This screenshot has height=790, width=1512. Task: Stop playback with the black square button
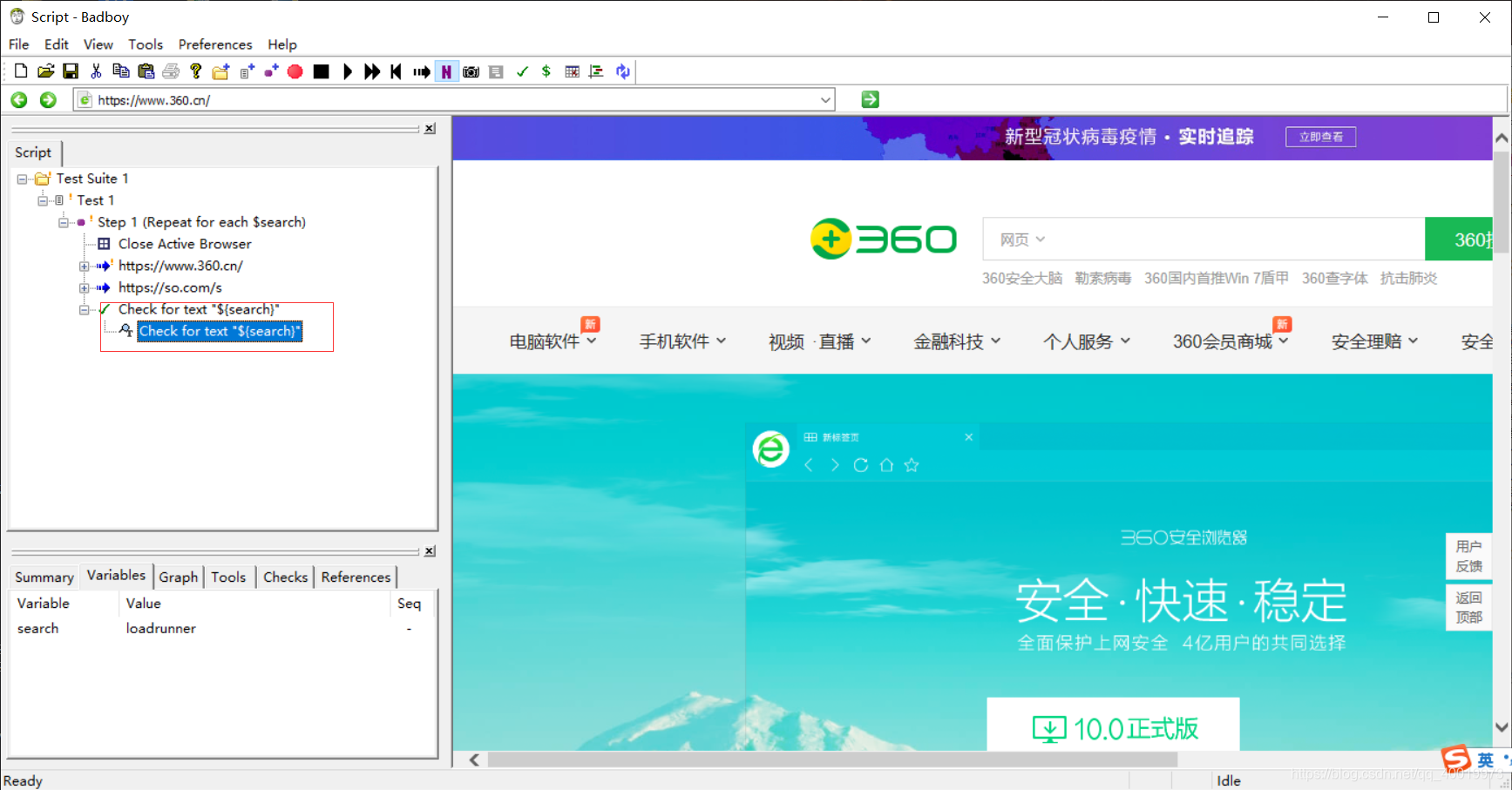pos(321,71)
